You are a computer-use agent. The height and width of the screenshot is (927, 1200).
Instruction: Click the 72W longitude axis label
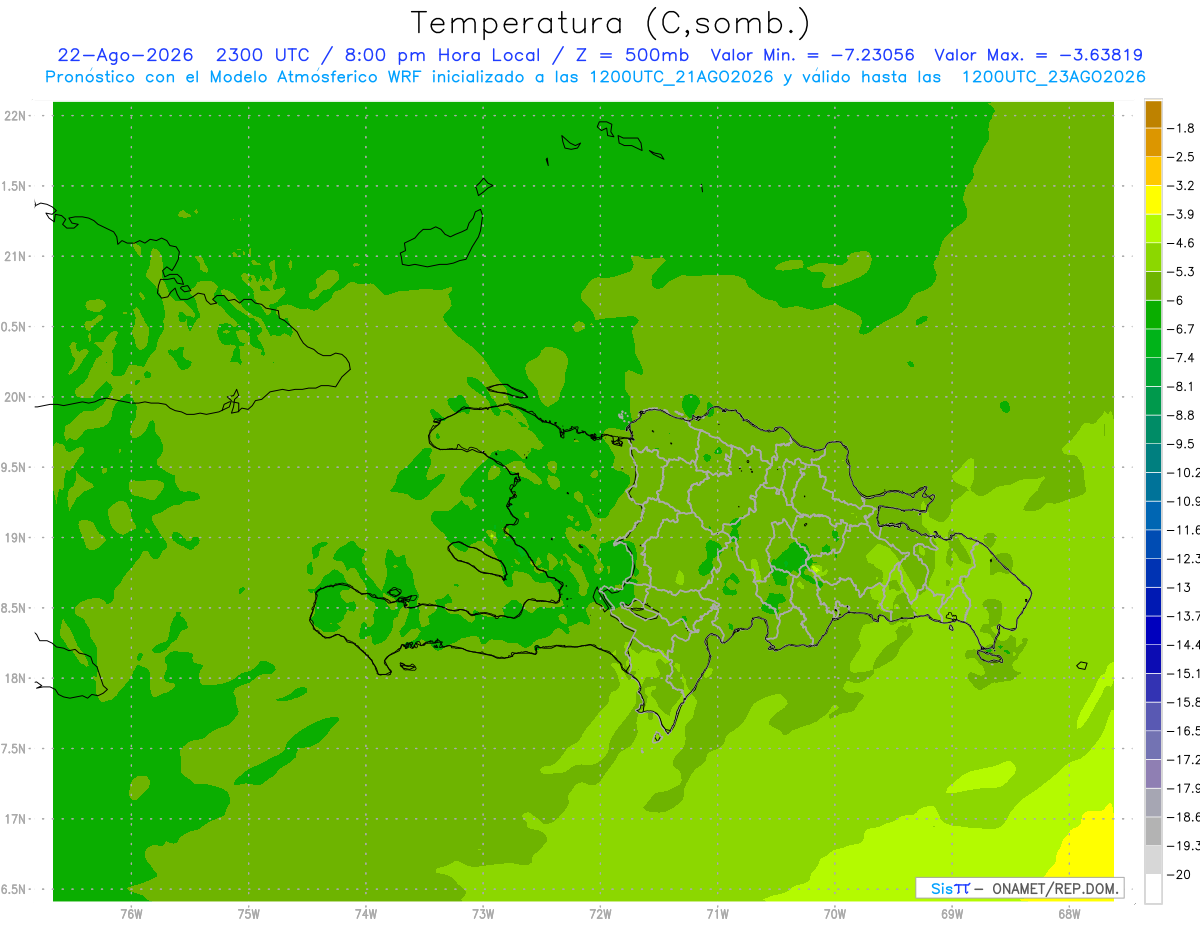(601, 913)
